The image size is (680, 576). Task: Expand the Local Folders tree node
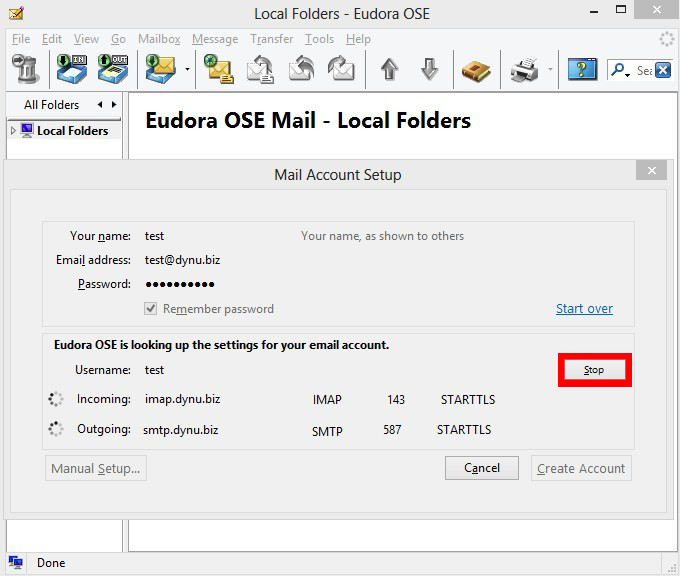13,130
